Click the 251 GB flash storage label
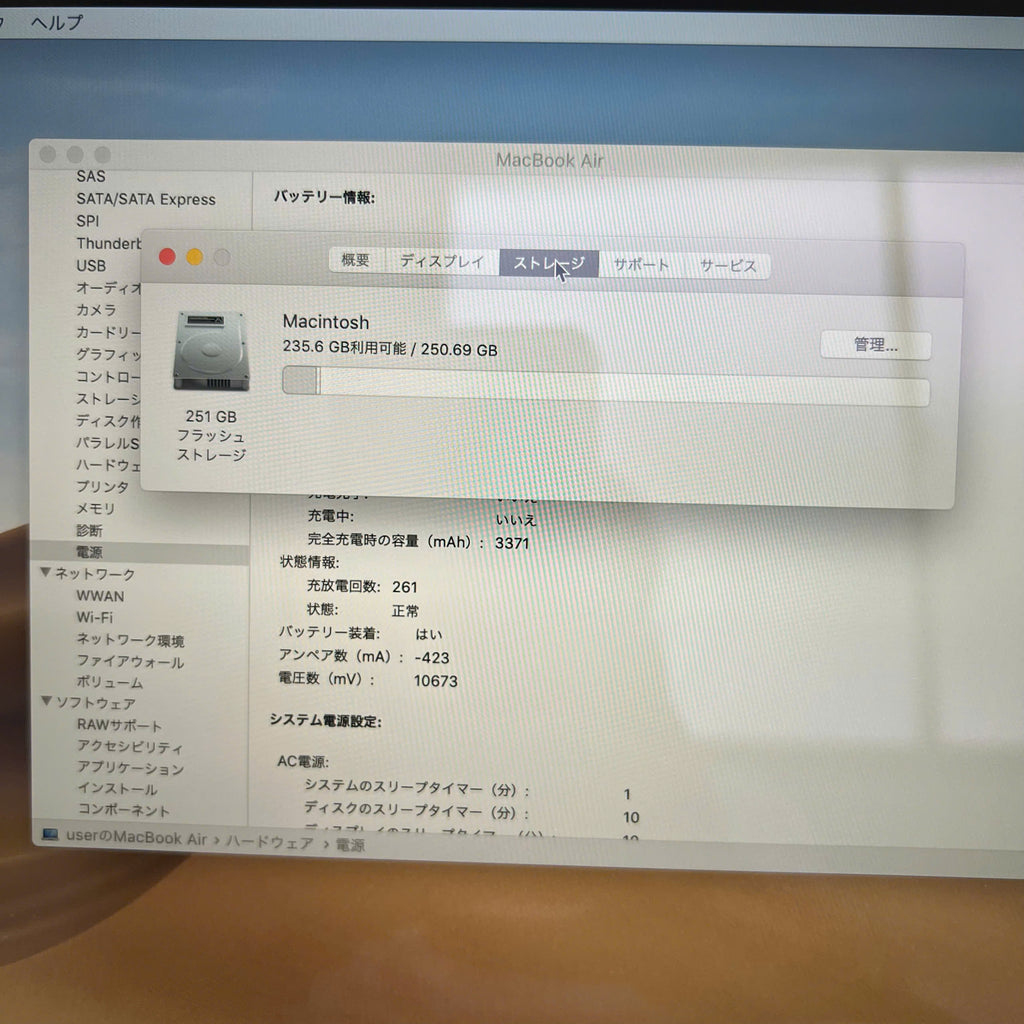The height and width of the screenshot is (1024, 1024). point(211,436)
